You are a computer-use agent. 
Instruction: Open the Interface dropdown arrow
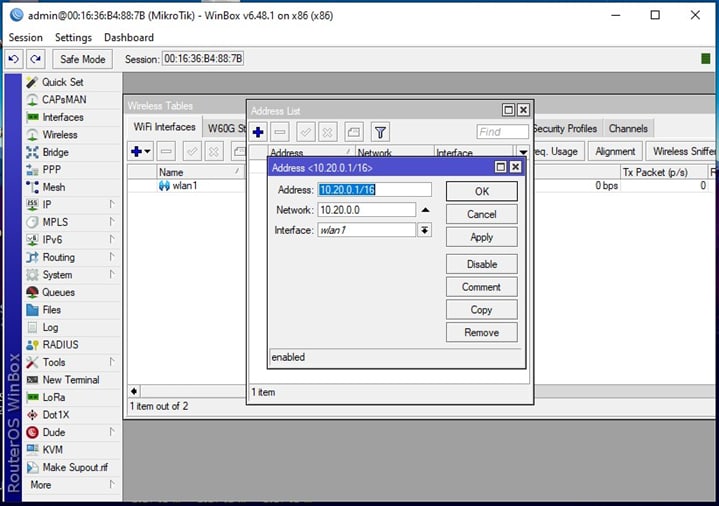pyautogui.click(x=425, y=230)
